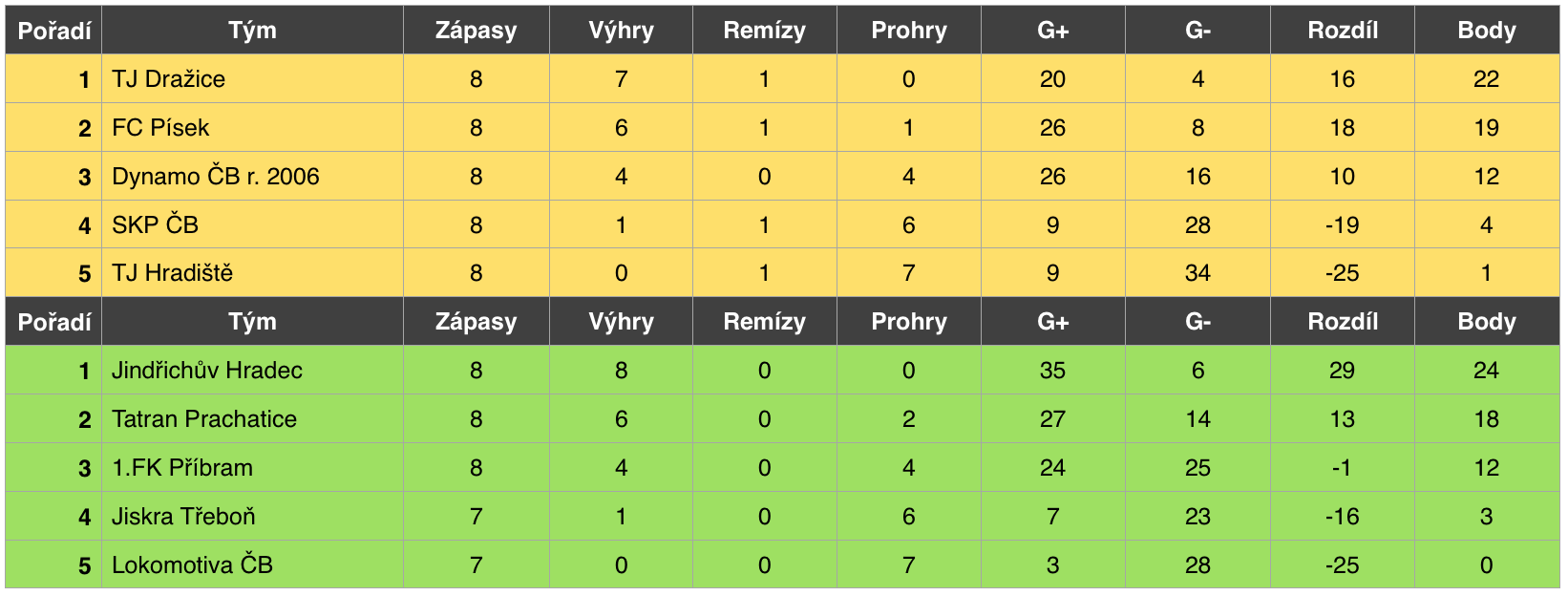Click the 1.FK Příbram team name
This screenshot has height=596, width=1568.
[182, 468]
